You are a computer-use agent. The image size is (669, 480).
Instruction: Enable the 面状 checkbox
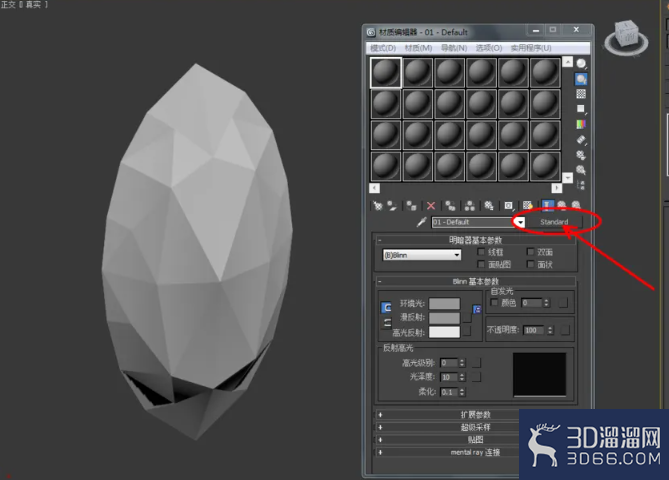(x=530, y=264)
